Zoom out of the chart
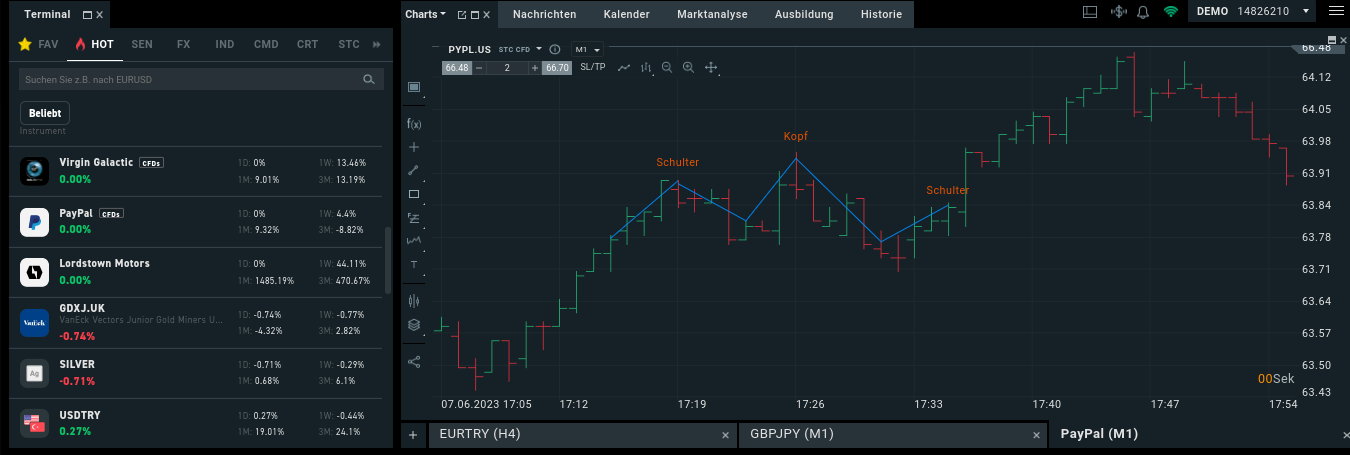 coord(667,68)
